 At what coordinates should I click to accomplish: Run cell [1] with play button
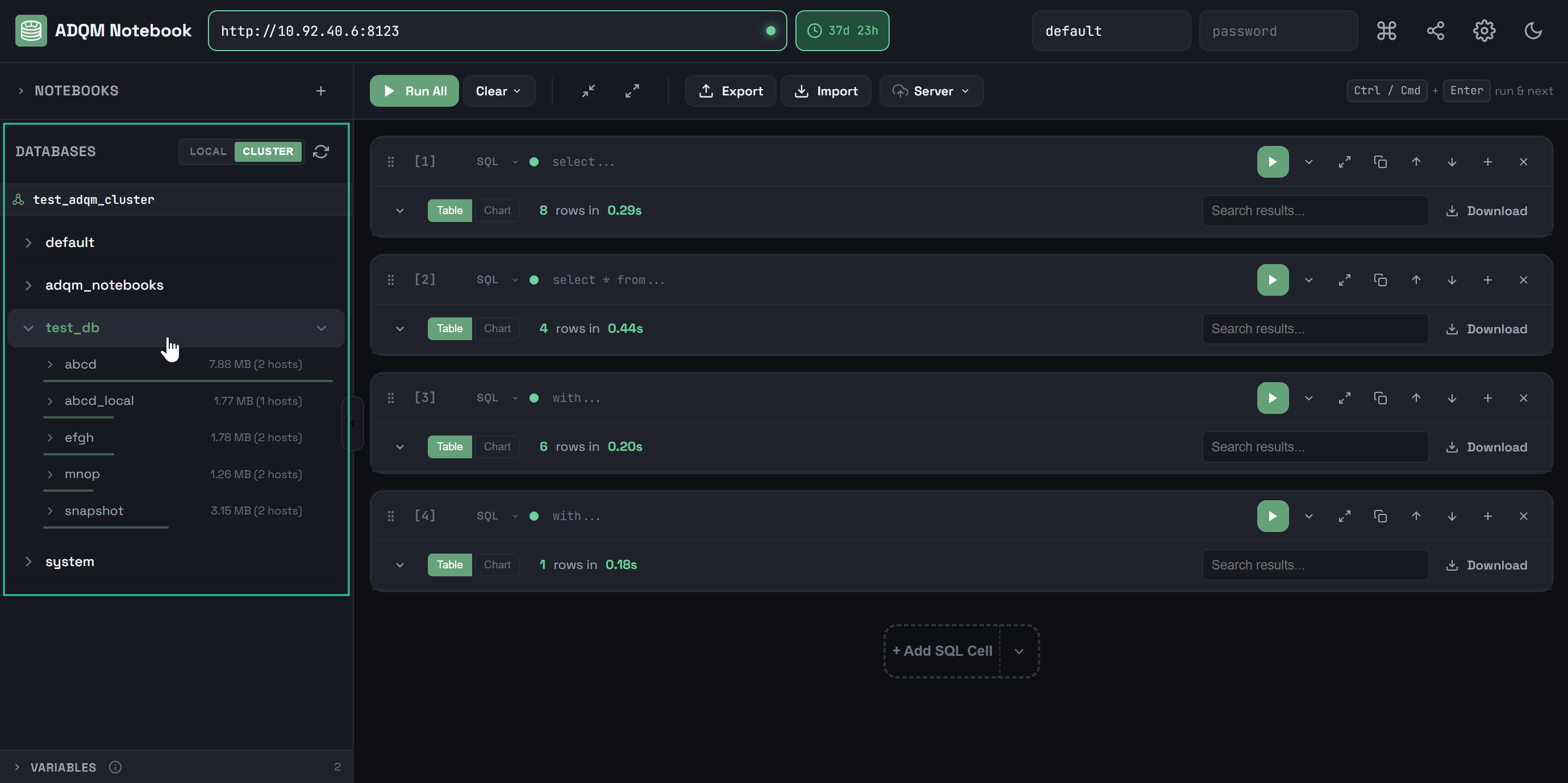click(x=1272, y=162)
